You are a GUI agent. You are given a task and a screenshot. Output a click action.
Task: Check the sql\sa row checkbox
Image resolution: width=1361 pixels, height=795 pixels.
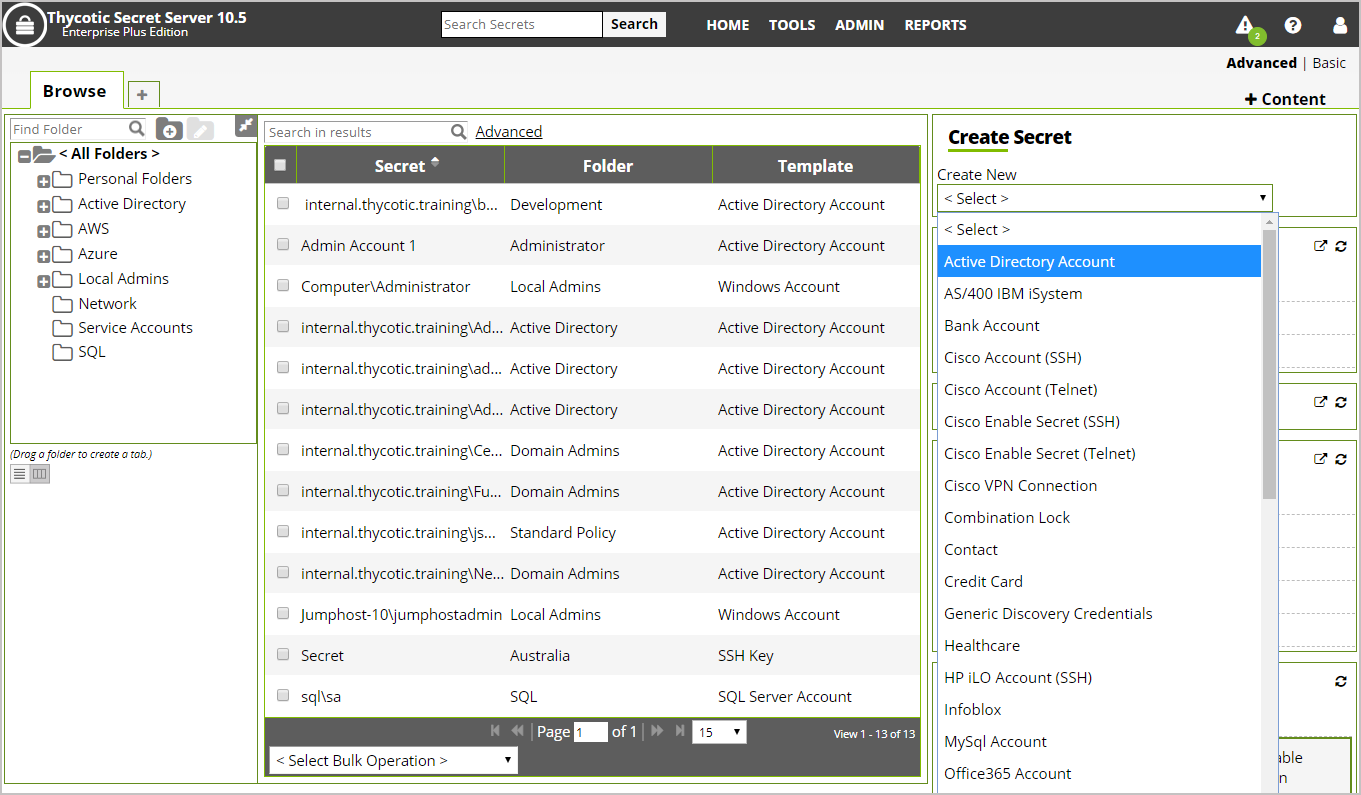[283, 695]
